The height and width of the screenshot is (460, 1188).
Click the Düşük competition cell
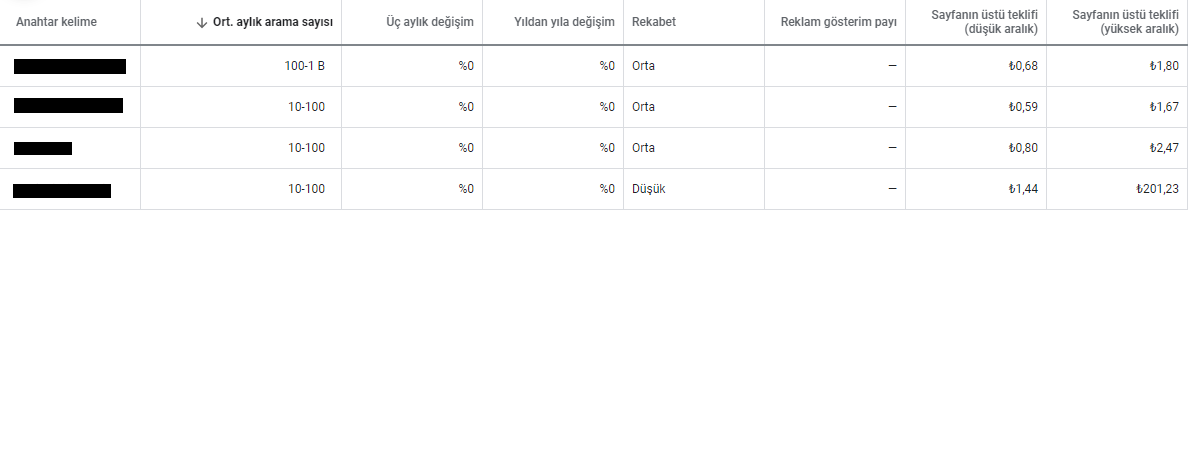tap(649, 189)
